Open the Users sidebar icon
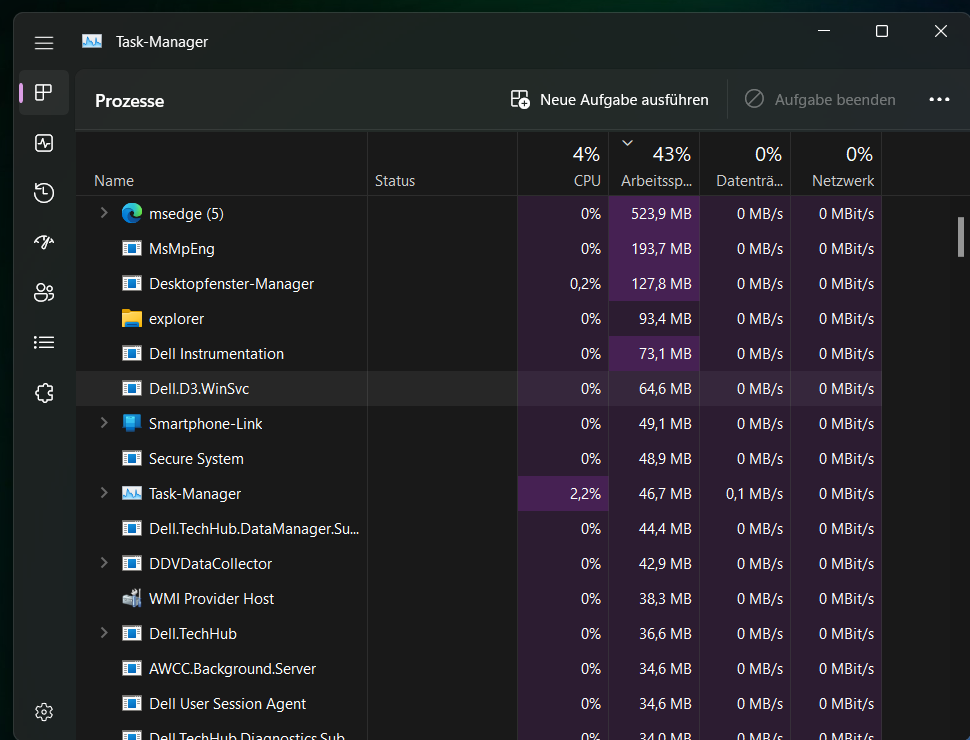970x740 pixels. pyautogui.click(x=44, y=292)
